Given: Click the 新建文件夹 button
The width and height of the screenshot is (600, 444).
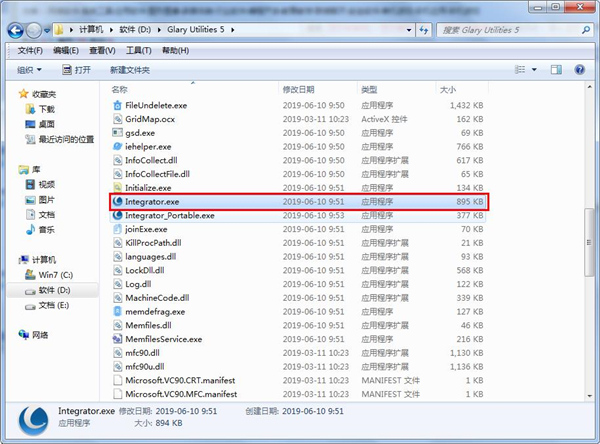Looking at the screenshot, I should click(129, 70).
